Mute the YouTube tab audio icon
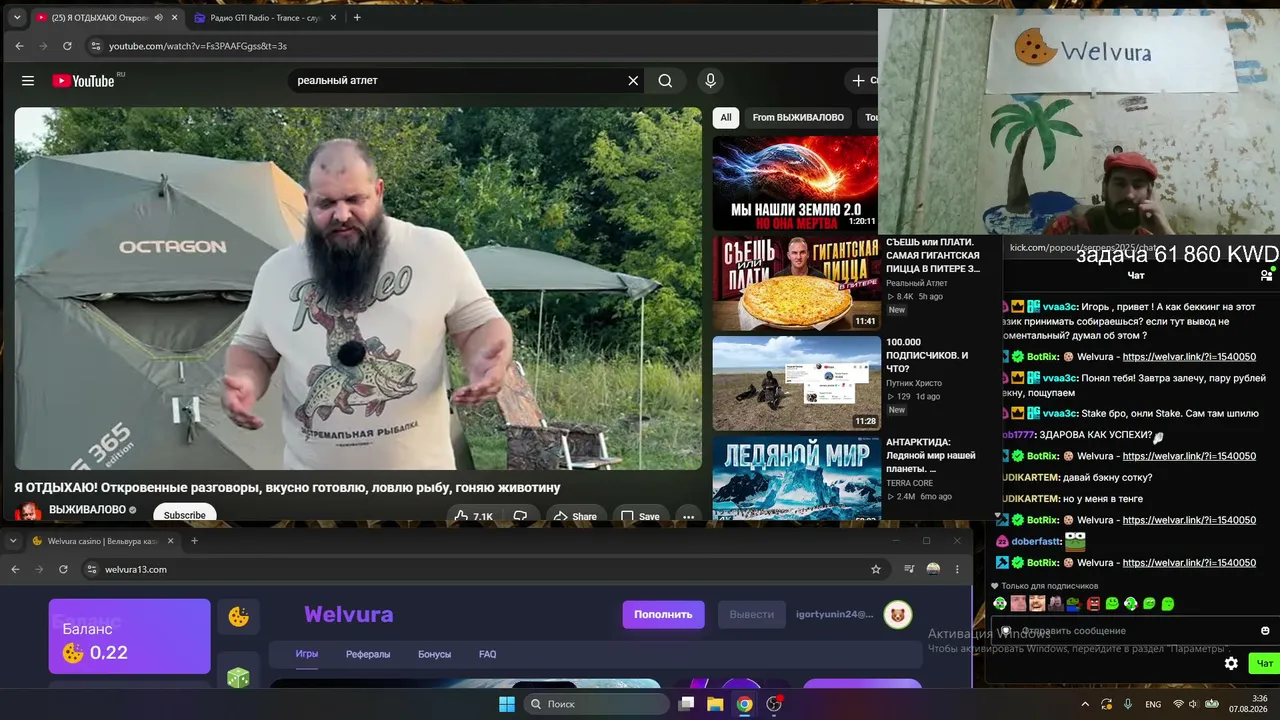 pos(158,17)
